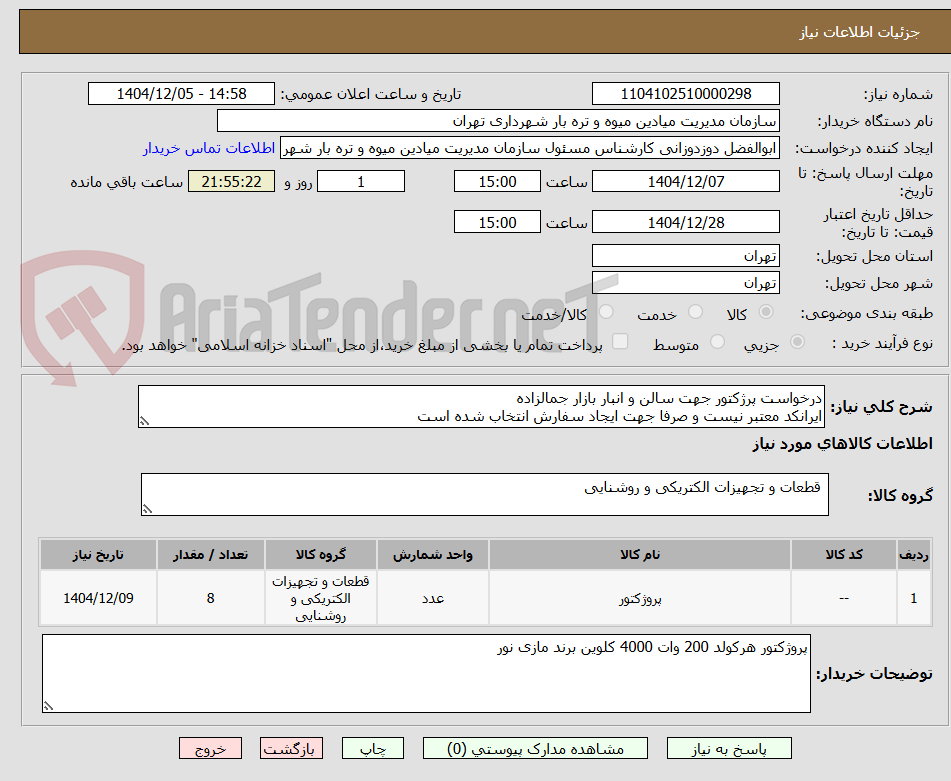Image resolution: width=951 pixels, height=781 pixels.
Task: Click the request creator name field
Action: pos(529,148)
